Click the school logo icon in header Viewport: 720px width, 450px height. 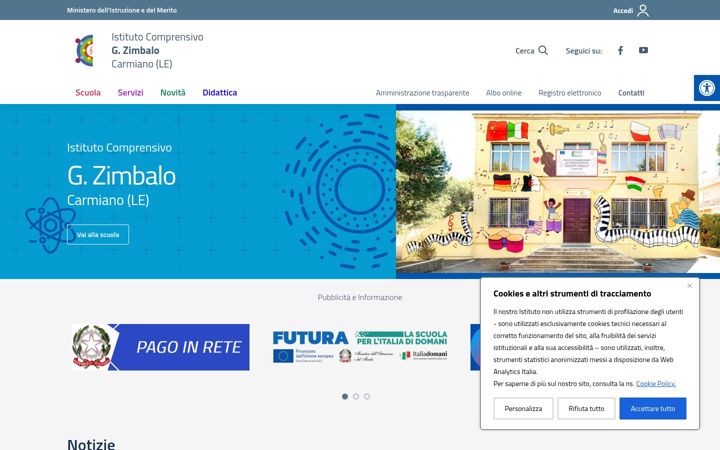84,51
